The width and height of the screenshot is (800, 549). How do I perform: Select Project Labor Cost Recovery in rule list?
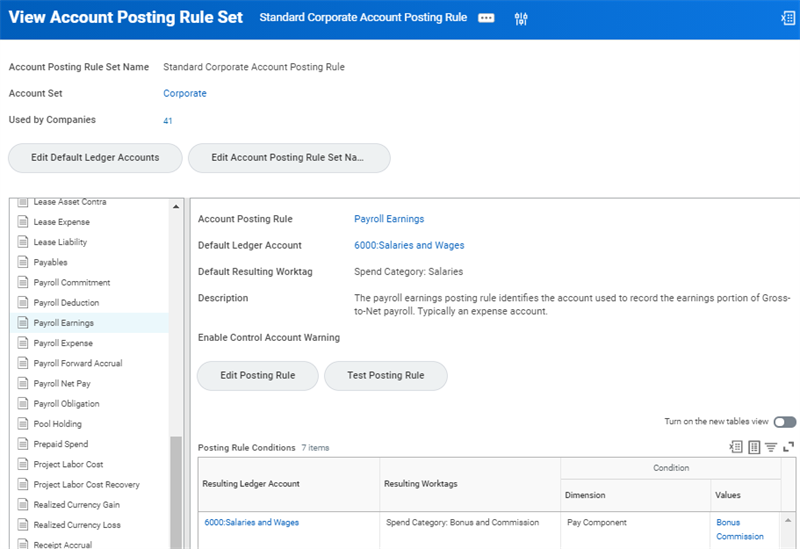coord(87,484)
